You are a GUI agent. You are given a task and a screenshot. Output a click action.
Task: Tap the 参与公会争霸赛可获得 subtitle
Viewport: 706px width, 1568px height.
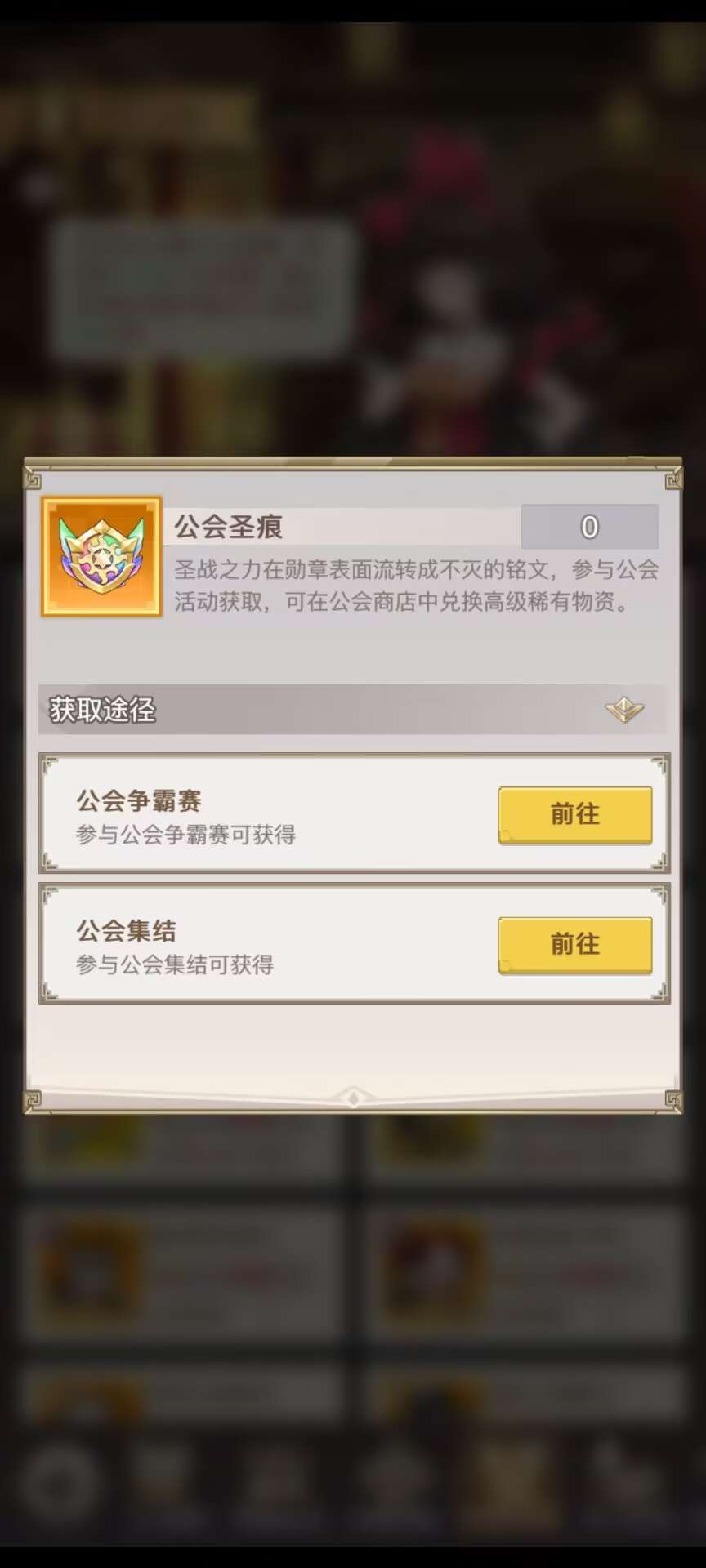tap(186, 835)
